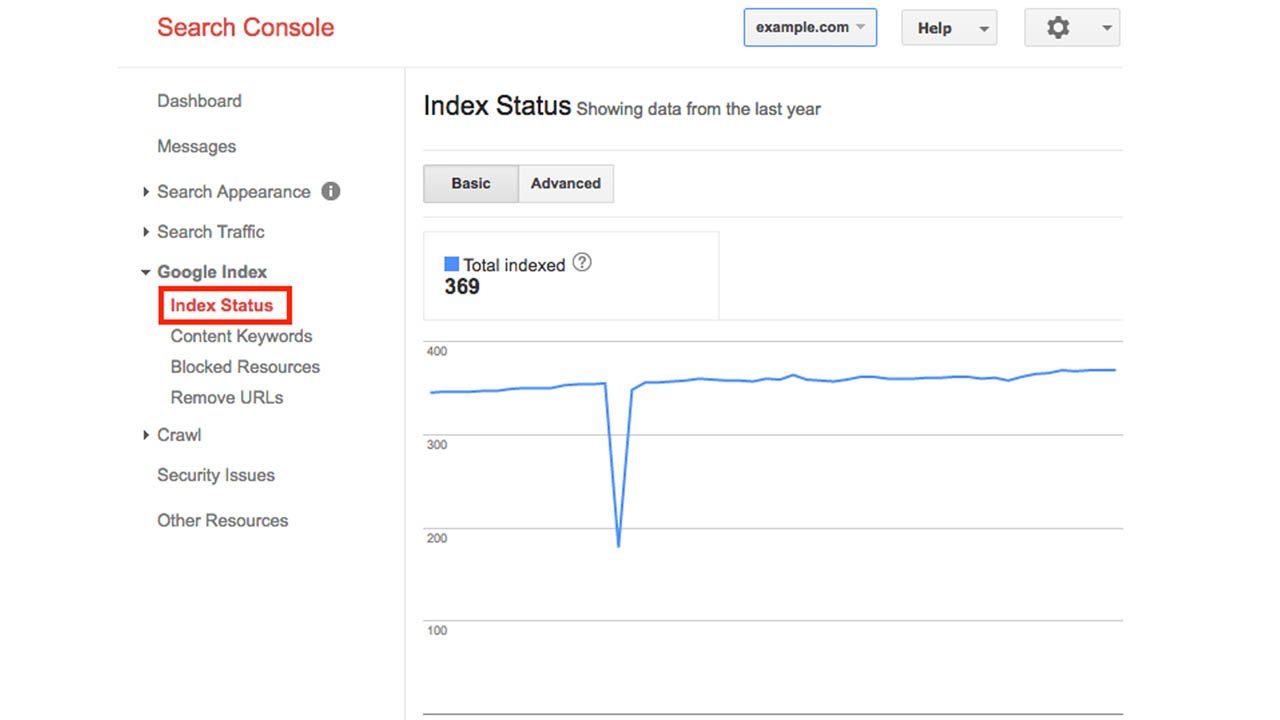Select the Basic tab
Image resolution: width=1280 pixels, height=720 pixels.
[470, 183]
